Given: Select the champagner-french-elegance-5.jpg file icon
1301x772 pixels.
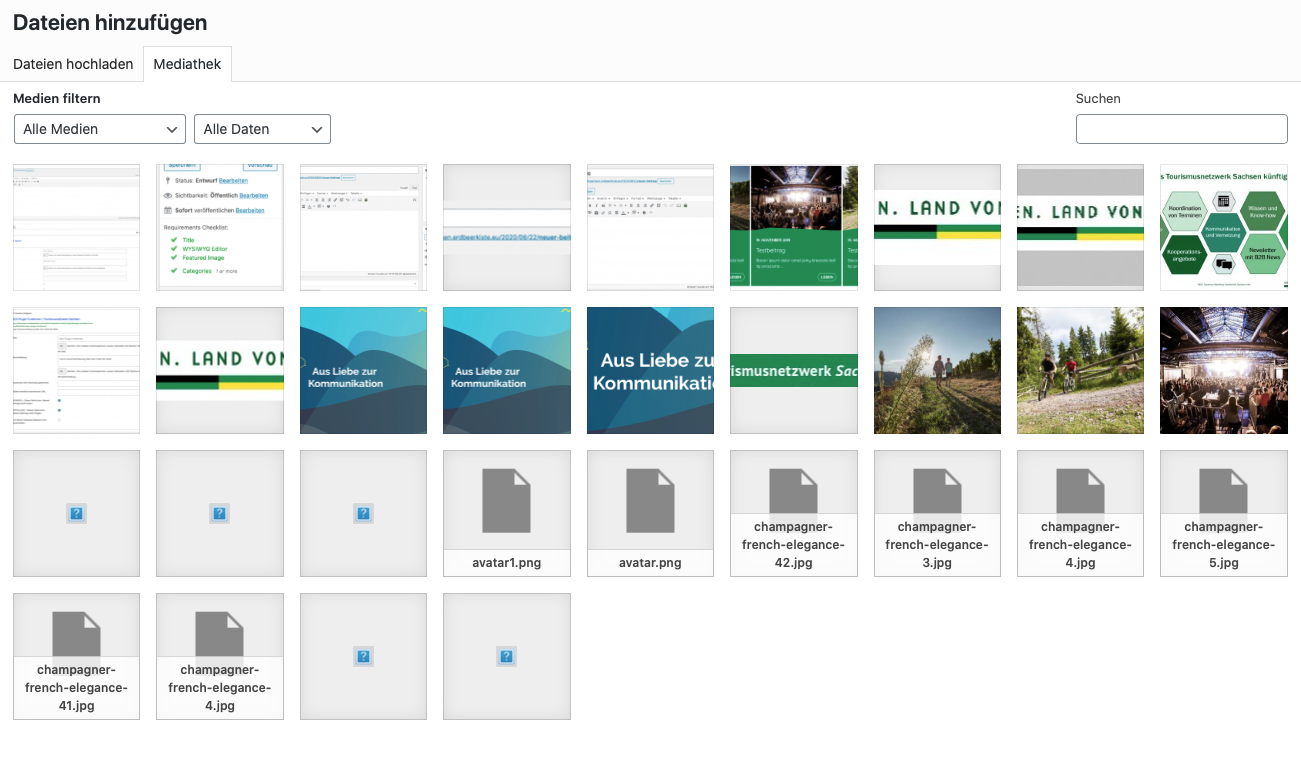Looking at the screenshot, I should (1224, 513).
